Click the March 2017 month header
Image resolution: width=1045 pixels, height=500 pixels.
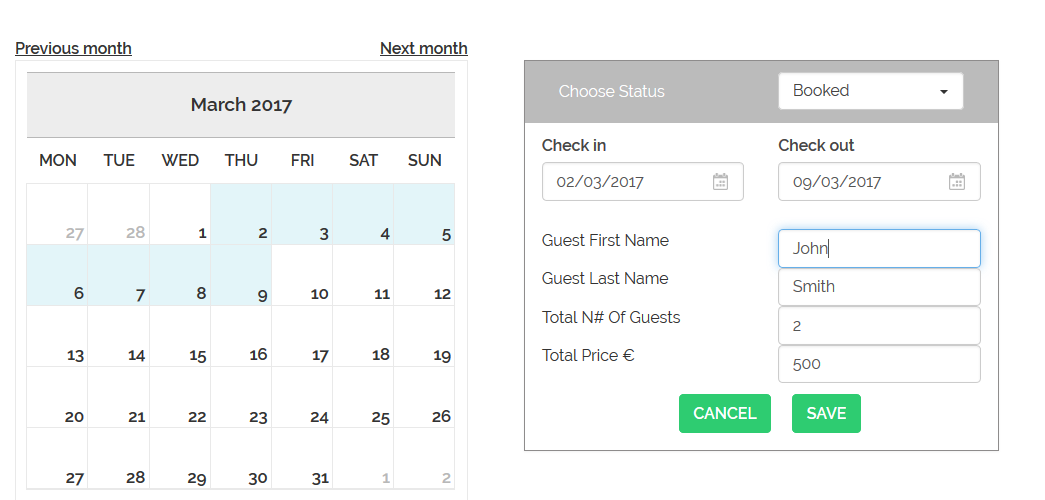pos(241,105)
